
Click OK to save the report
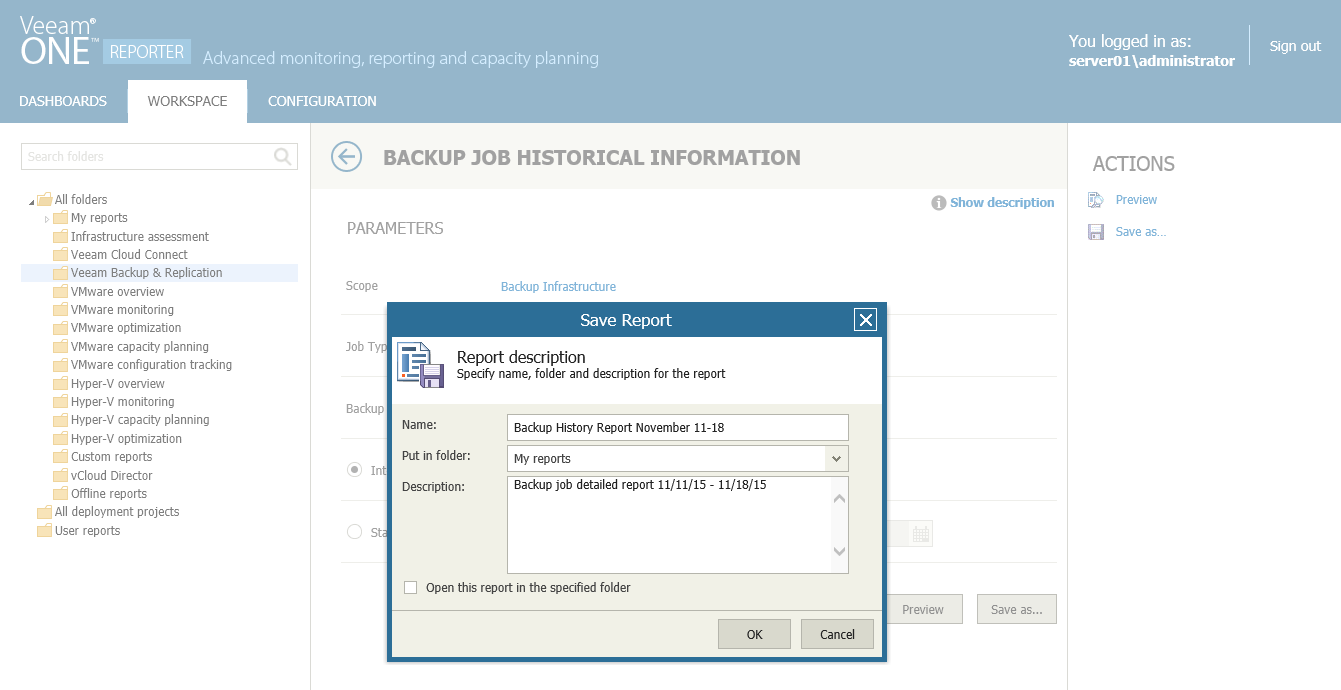[754, 634]
